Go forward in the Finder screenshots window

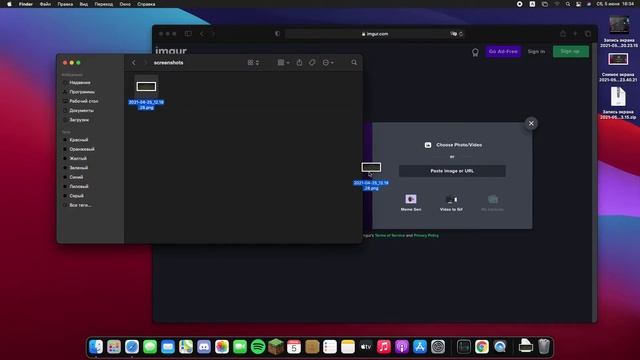[145, 62]
